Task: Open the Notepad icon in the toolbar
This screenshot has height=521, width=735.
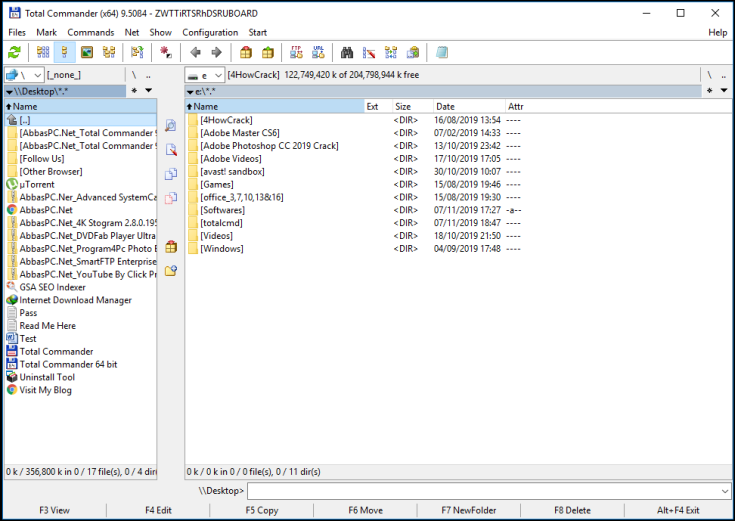Action: [442, 52]
